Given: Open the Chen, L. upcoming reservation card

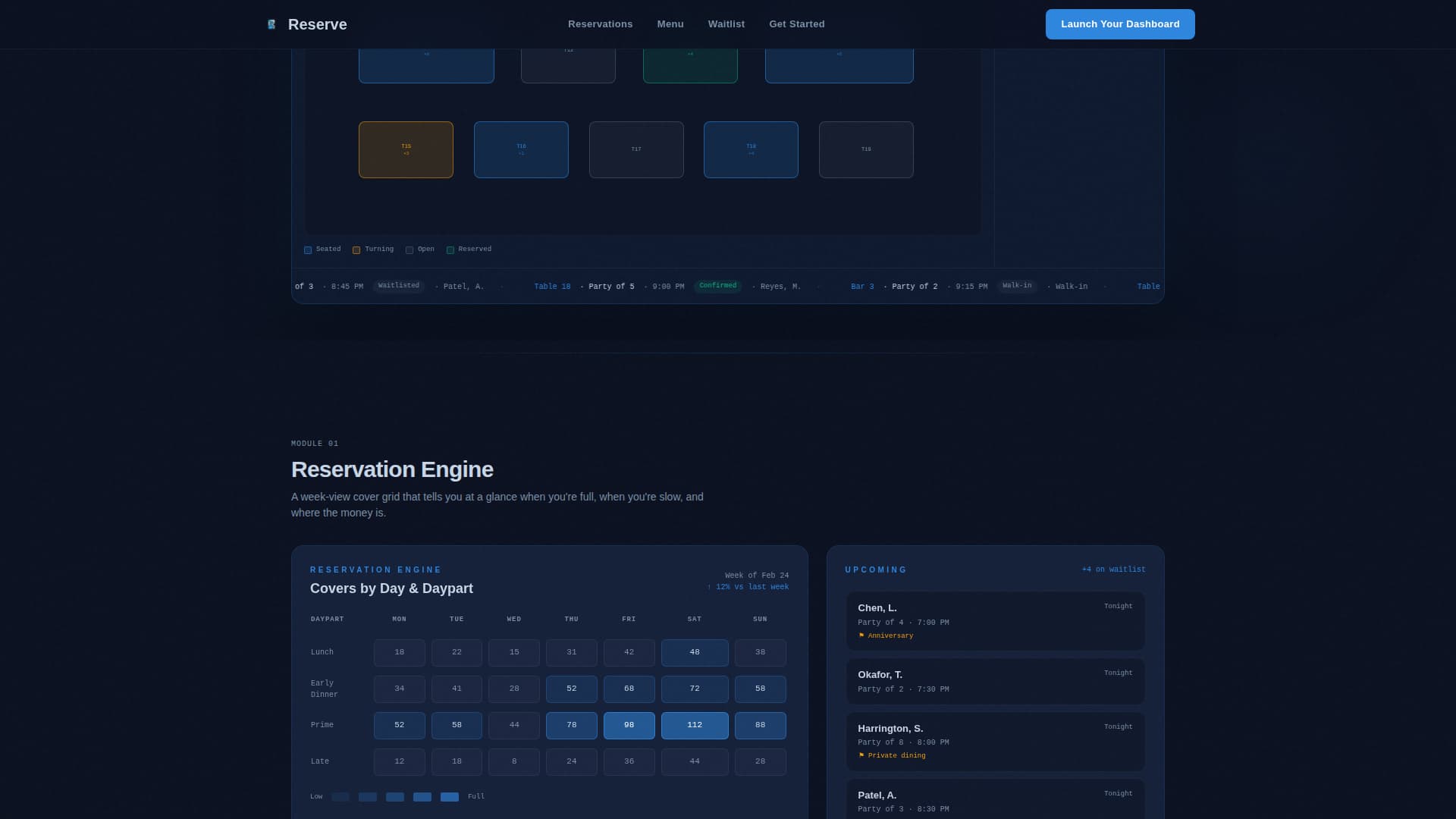Looking at the screenshot, I should [995, 621].
